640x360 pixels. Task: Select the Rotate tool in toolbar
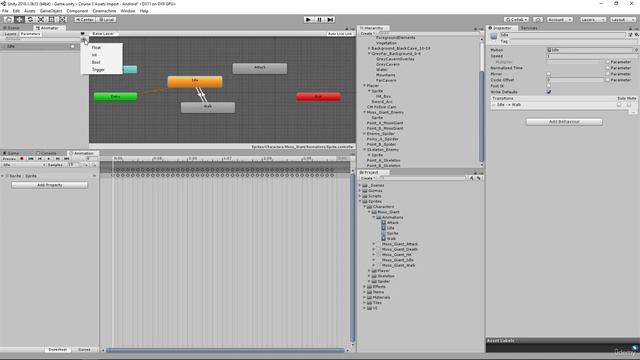point(30,19)
